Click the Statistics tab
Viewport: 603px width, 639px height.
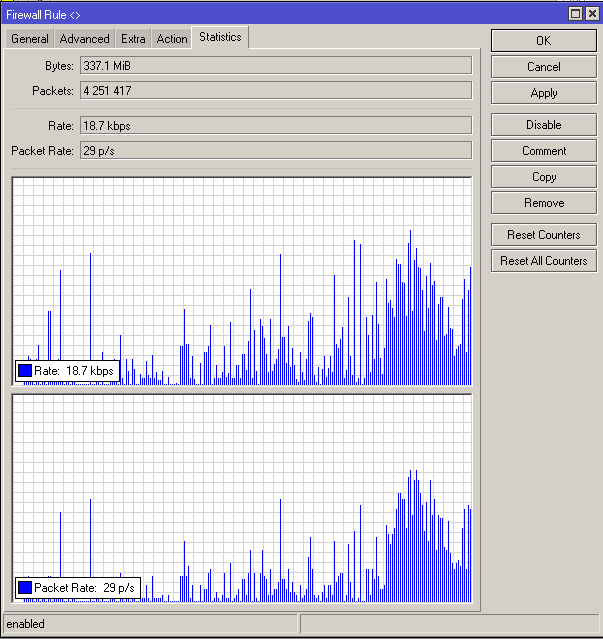220,37
